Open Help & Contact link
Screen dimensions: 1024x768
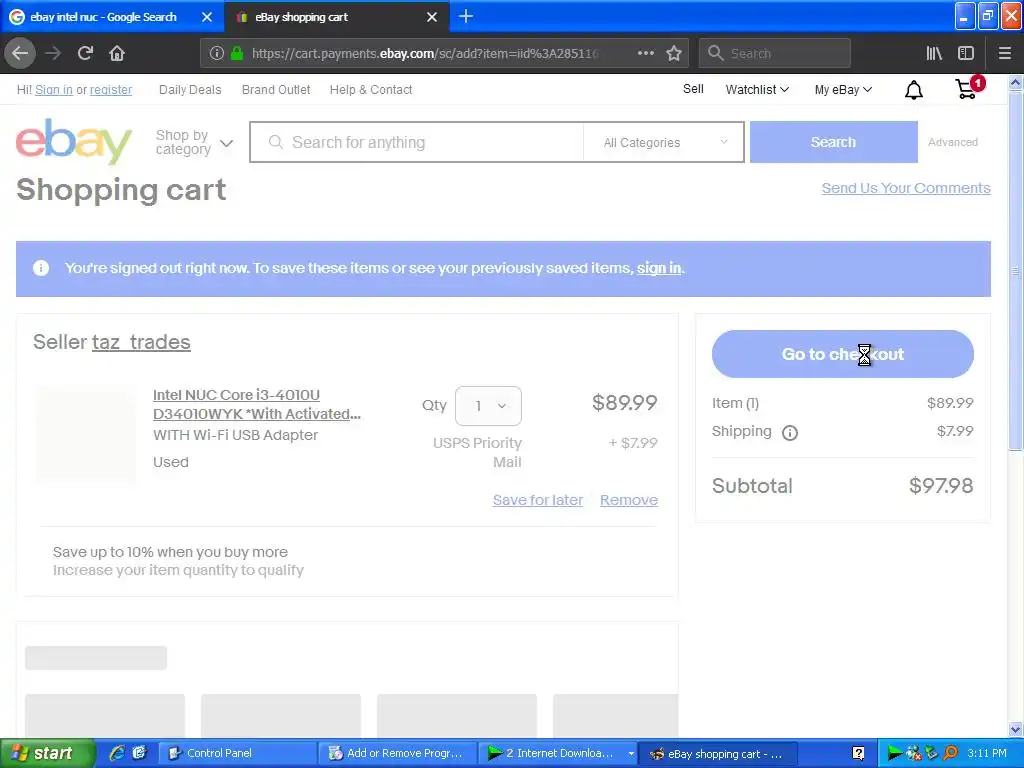coord(371,89)
